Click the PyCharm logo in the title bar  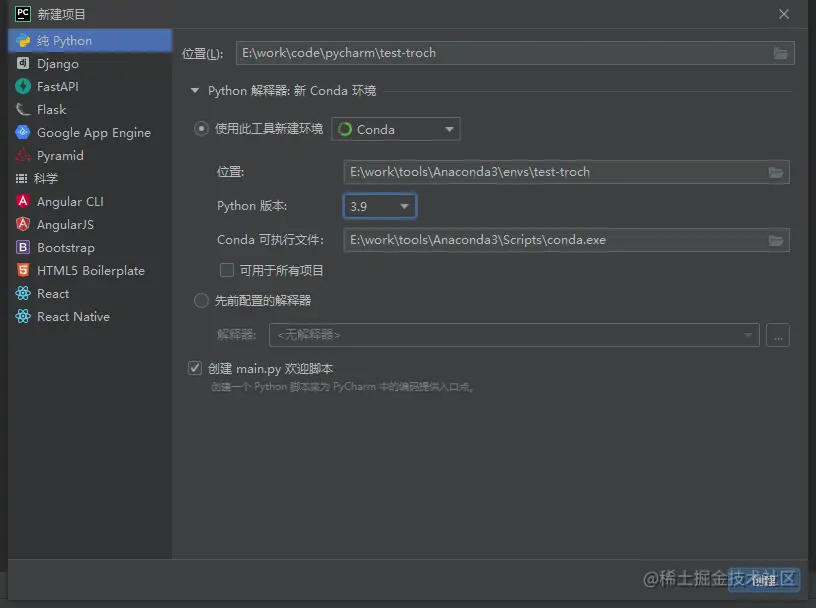point(23,14)
